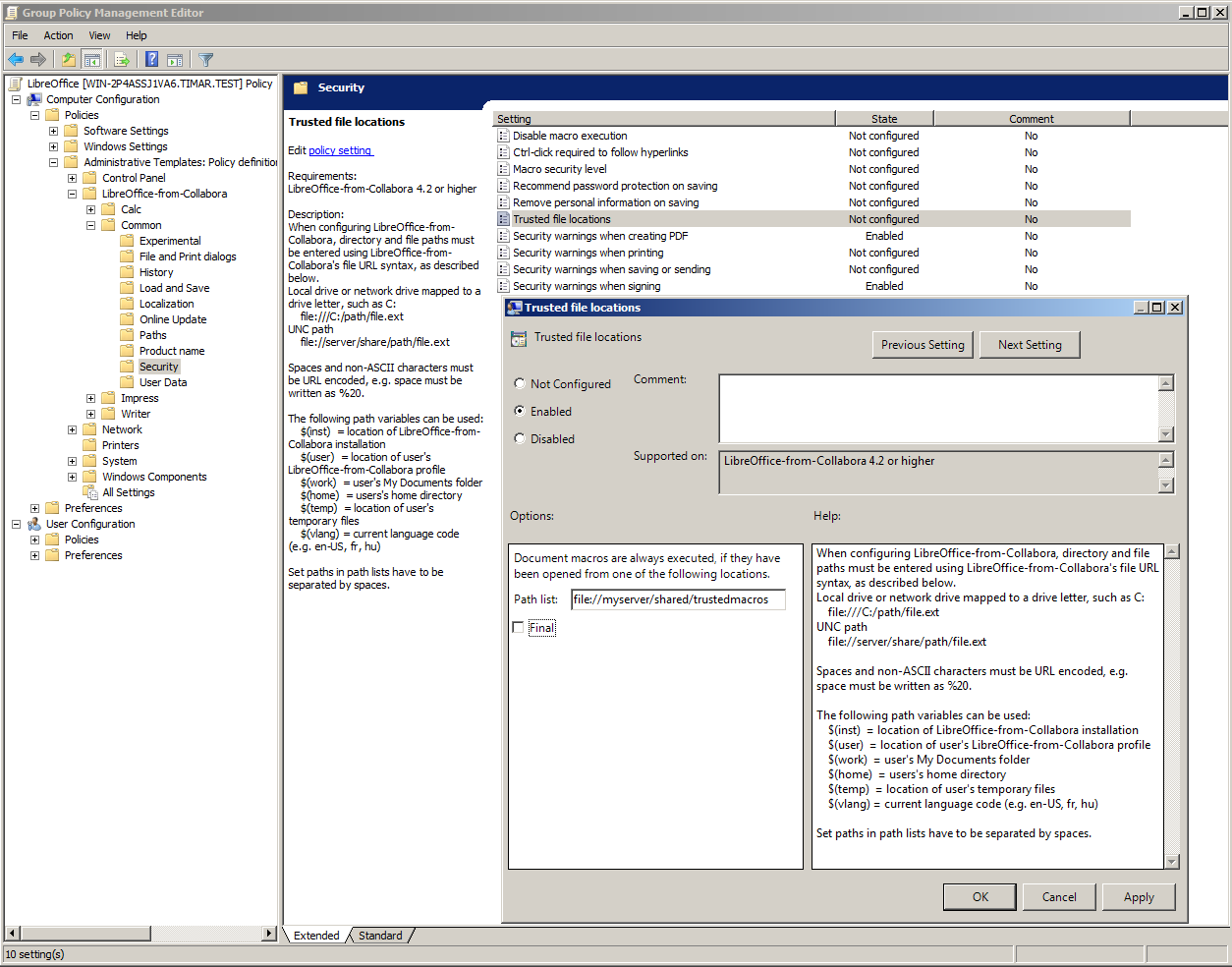Viewport: 1232px width, 967px height.
Task: Select Security warnings when creating PDF row
Action: (812, 236)
